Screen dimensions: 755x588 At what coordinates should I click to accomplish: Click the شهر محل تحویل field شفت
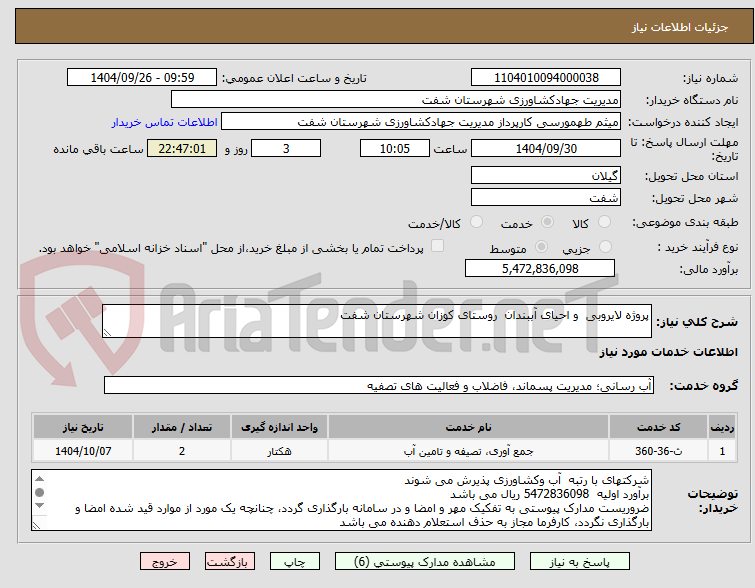coord(546,197)
